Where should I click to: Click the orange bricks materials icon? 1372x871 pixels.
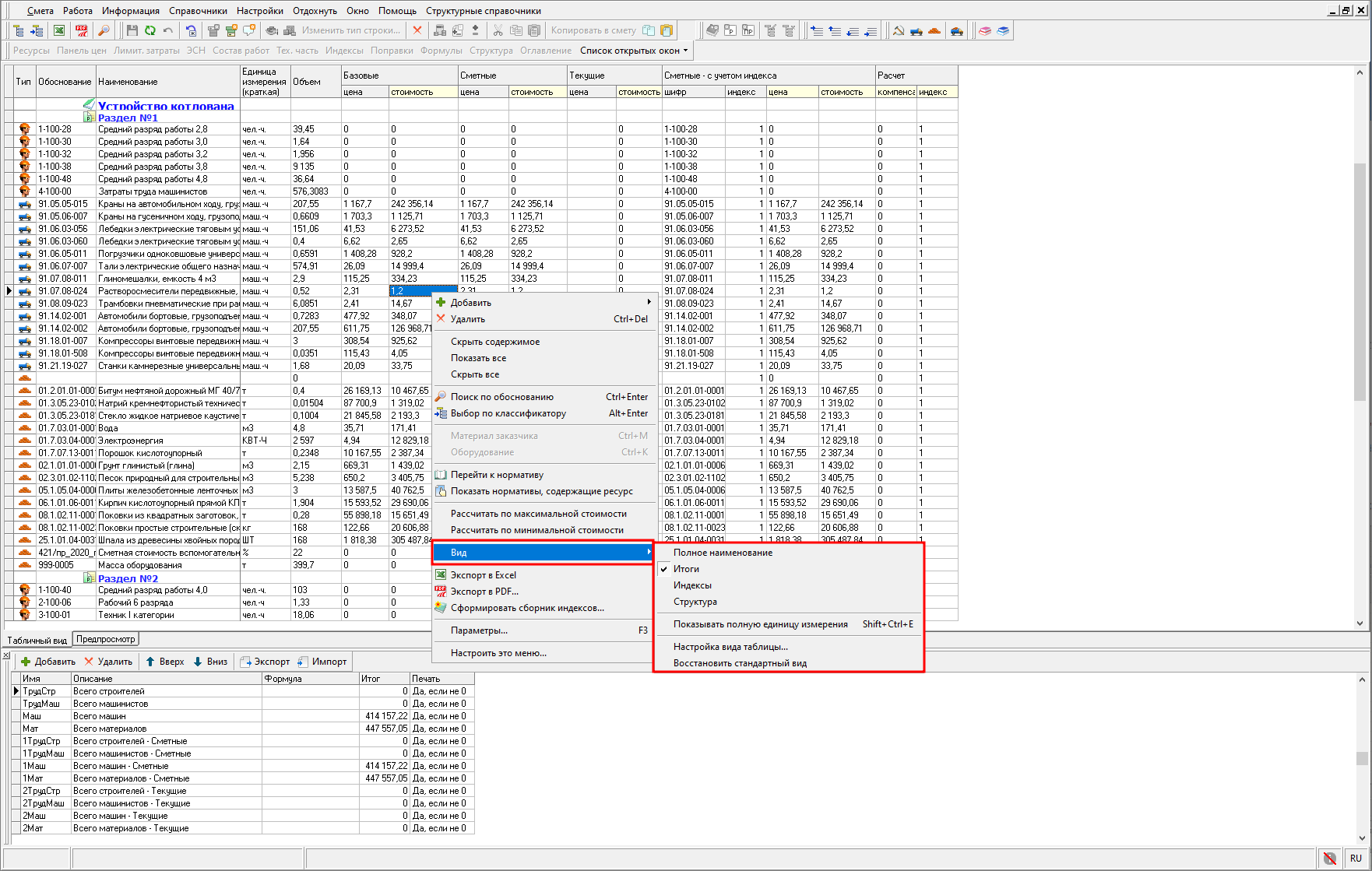pyautogui.click(x=934, y=30)
